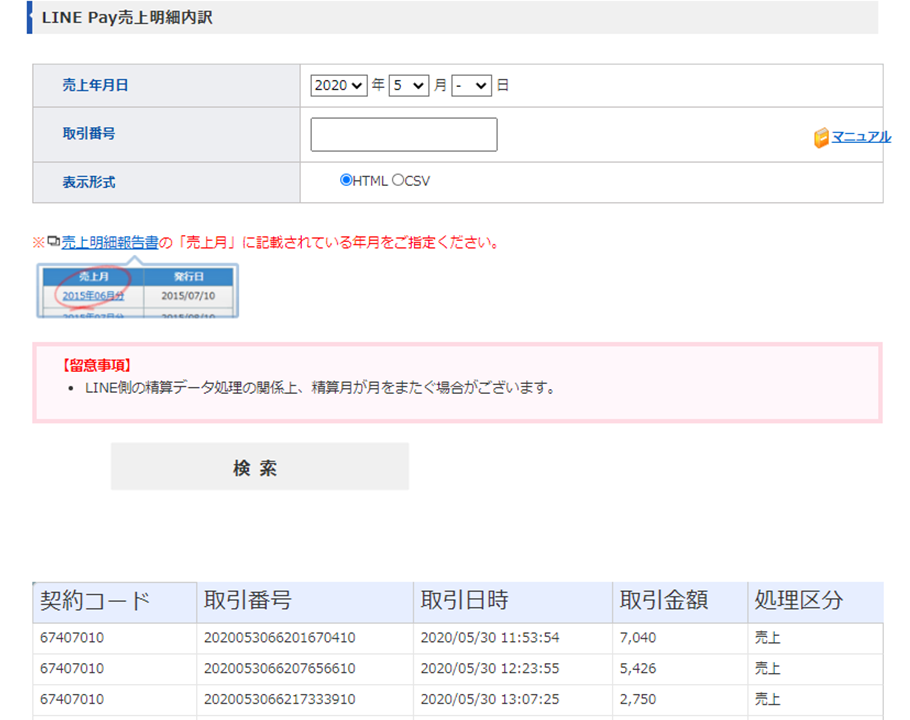Open the day dropdown showing a dash
The width and height of the screenshot is (910, 720).
point(471,85)
